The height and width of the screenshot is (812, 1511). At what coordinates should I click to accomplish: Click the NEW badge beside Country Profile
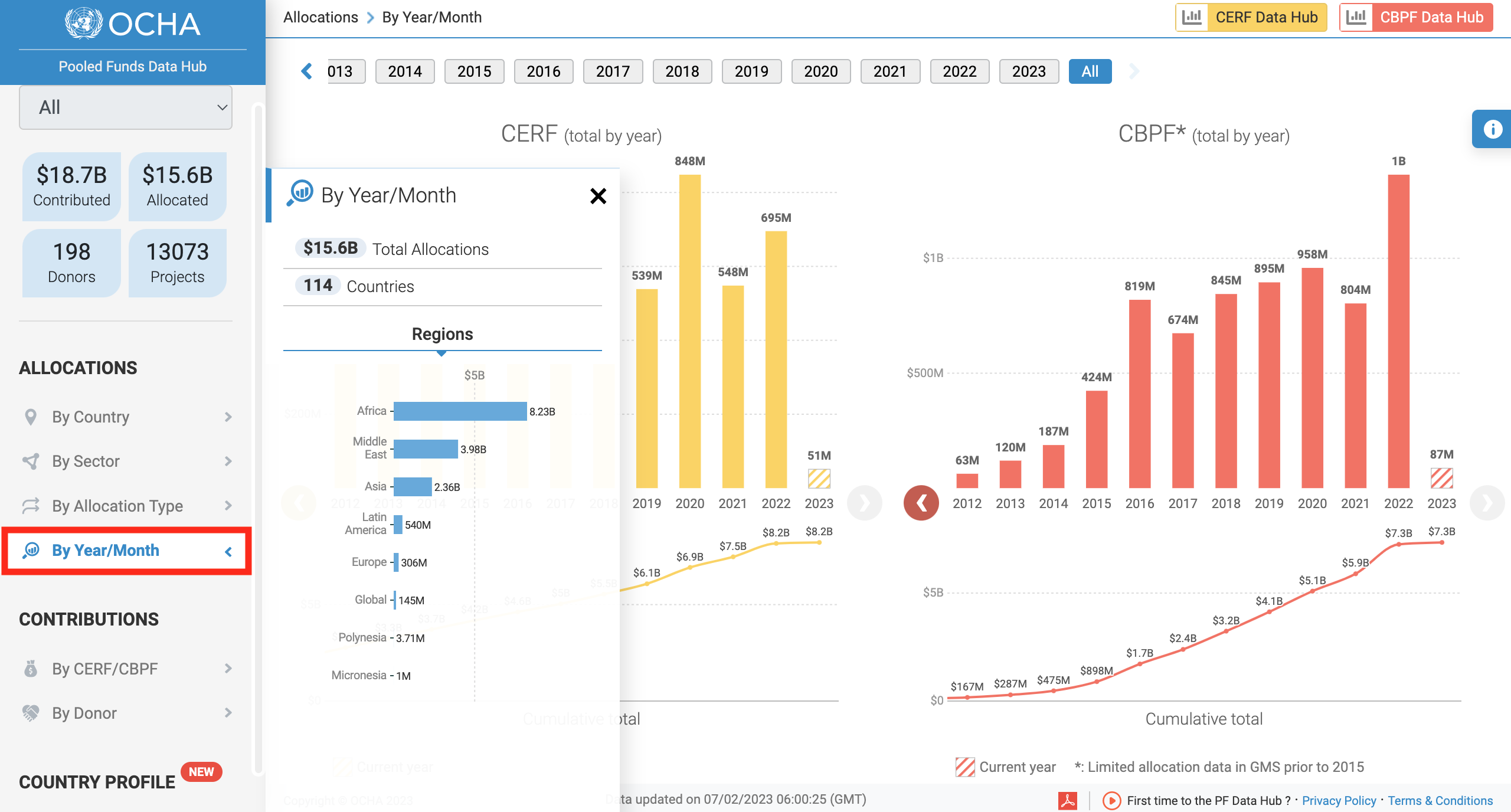[x=201, y=772]
